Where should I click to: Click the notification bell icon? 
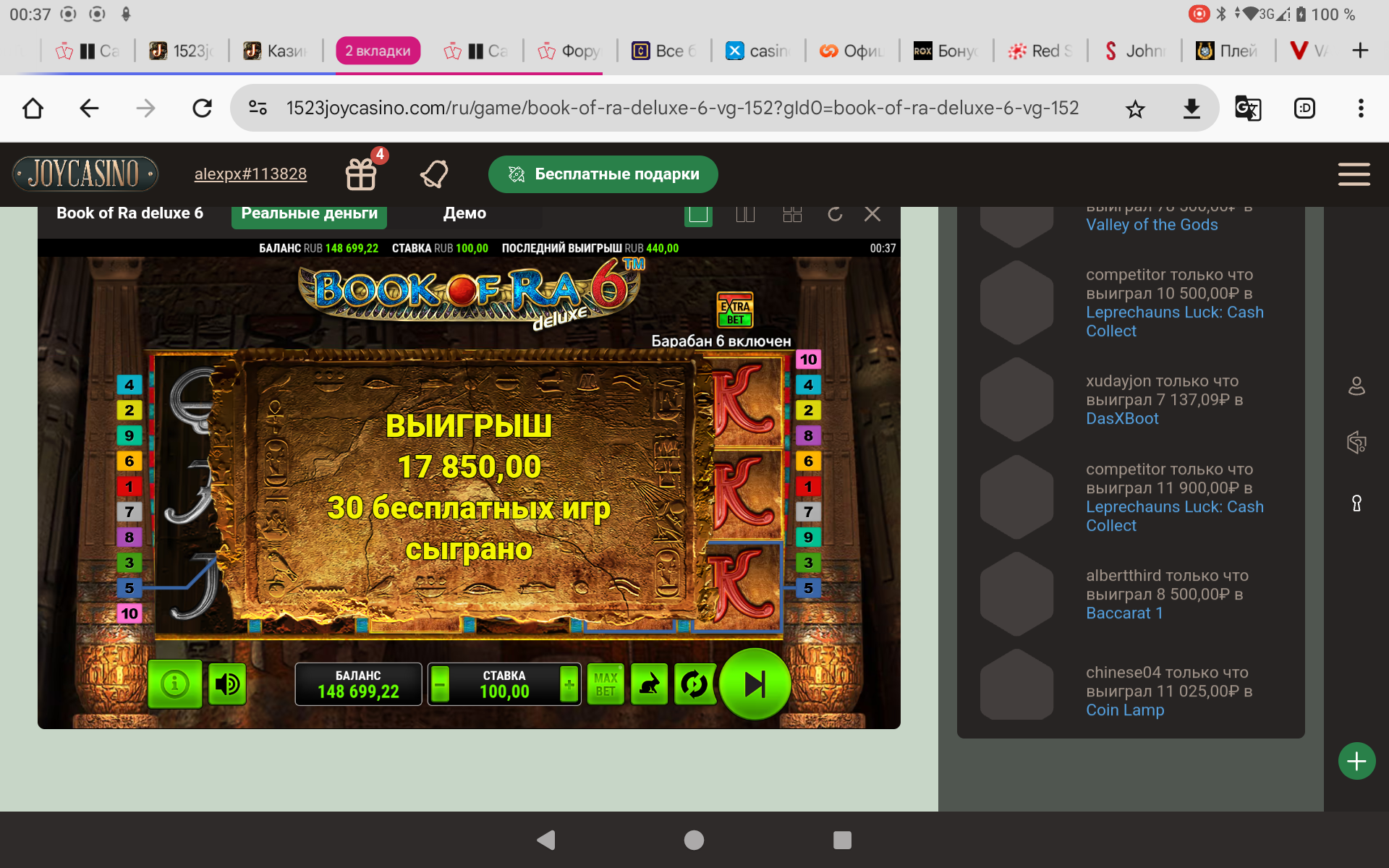(x=434, y=174)
